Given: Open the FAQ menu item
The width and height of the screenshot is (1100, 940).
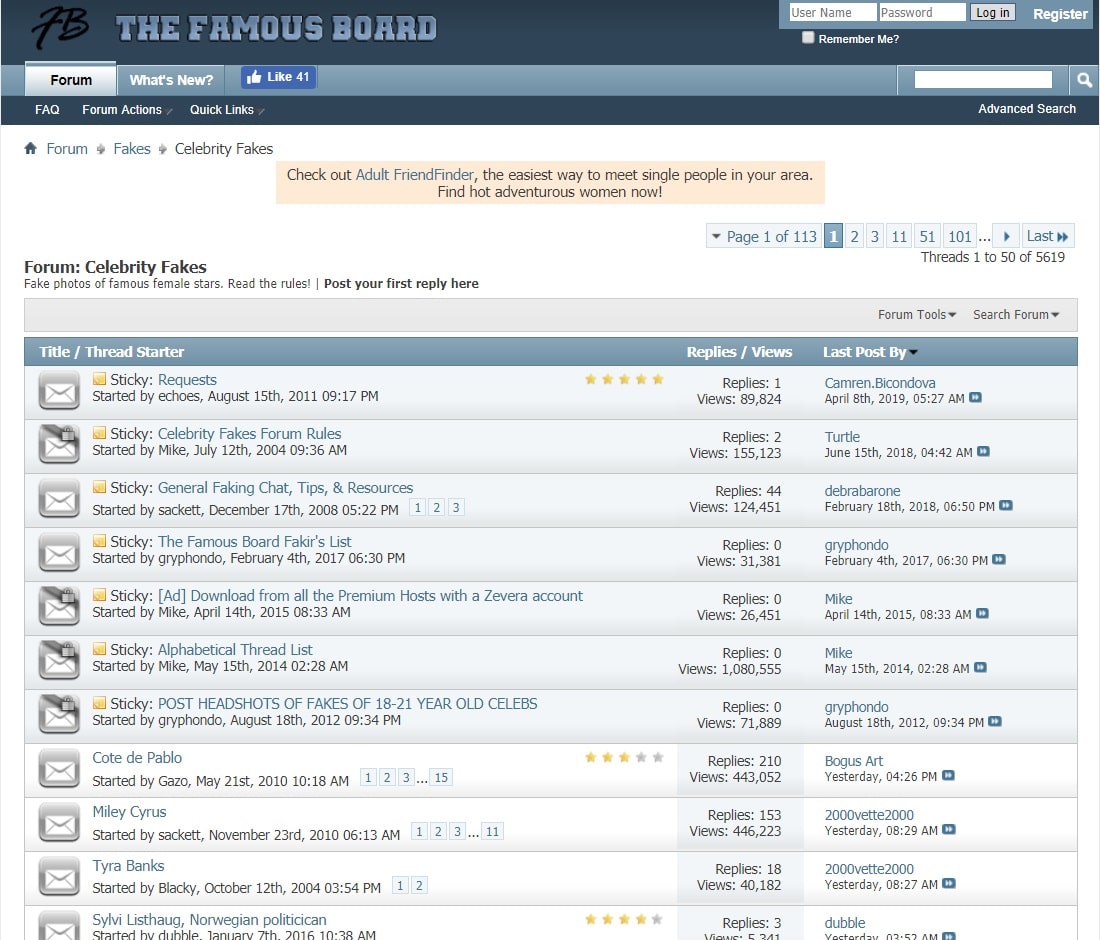Looking at the screenshot, I should pos(47,110).
